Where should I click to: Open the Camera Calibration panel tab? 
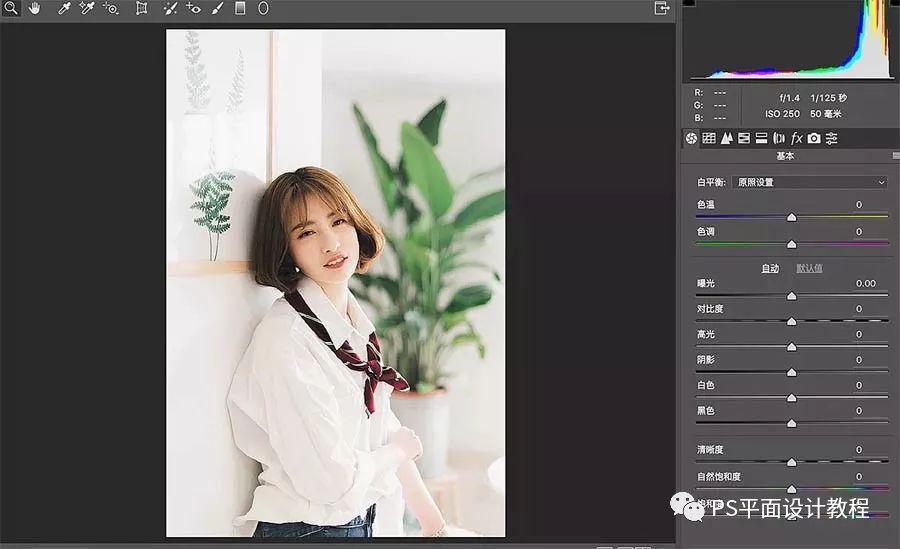(x=814, y=138)
